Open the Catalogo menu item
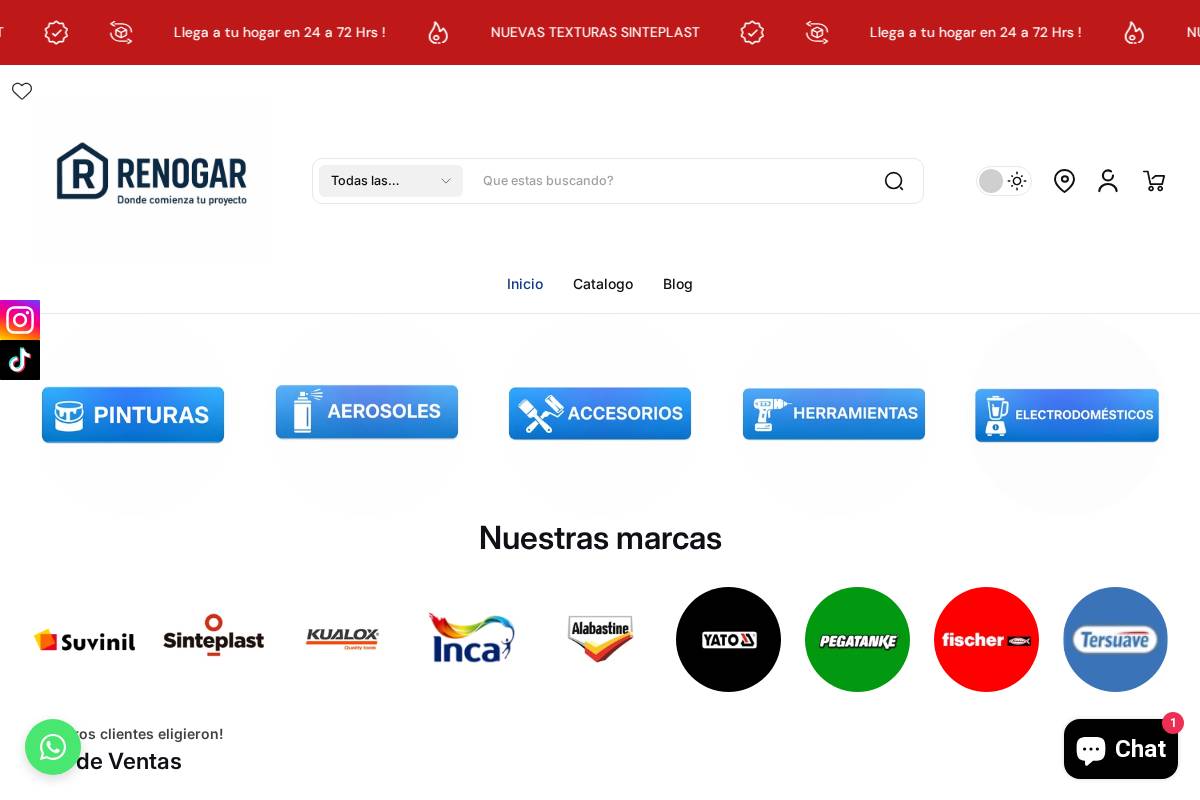This screenshot has height=800, width=1200. pos(603,284)
